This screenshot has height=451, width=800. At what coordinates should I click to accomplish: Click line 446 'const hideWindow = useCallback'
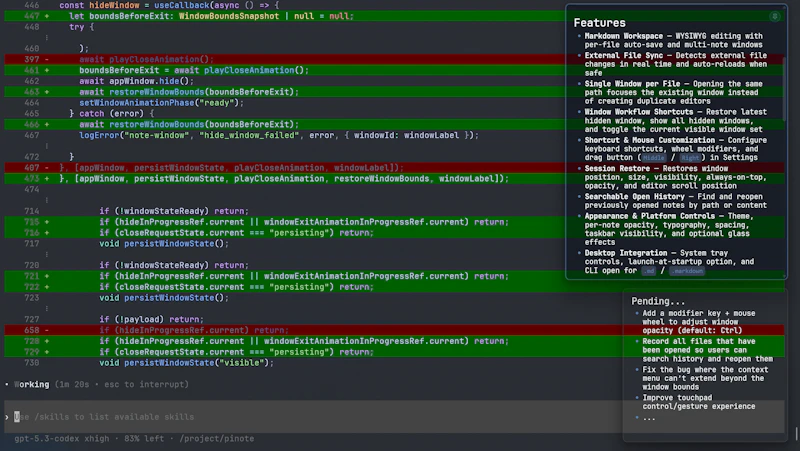coord(169,5)
